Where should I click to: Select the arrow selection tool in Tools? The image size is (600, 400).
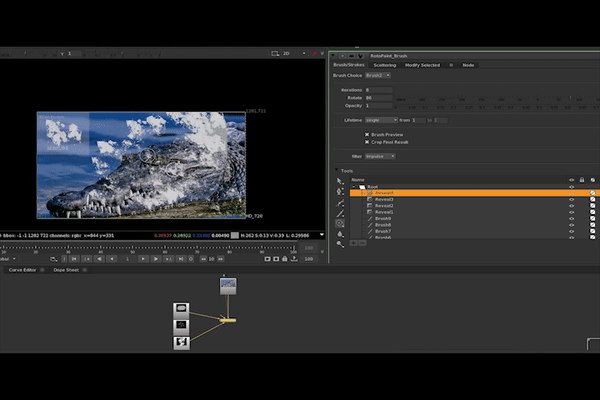[x=340, y=181]
